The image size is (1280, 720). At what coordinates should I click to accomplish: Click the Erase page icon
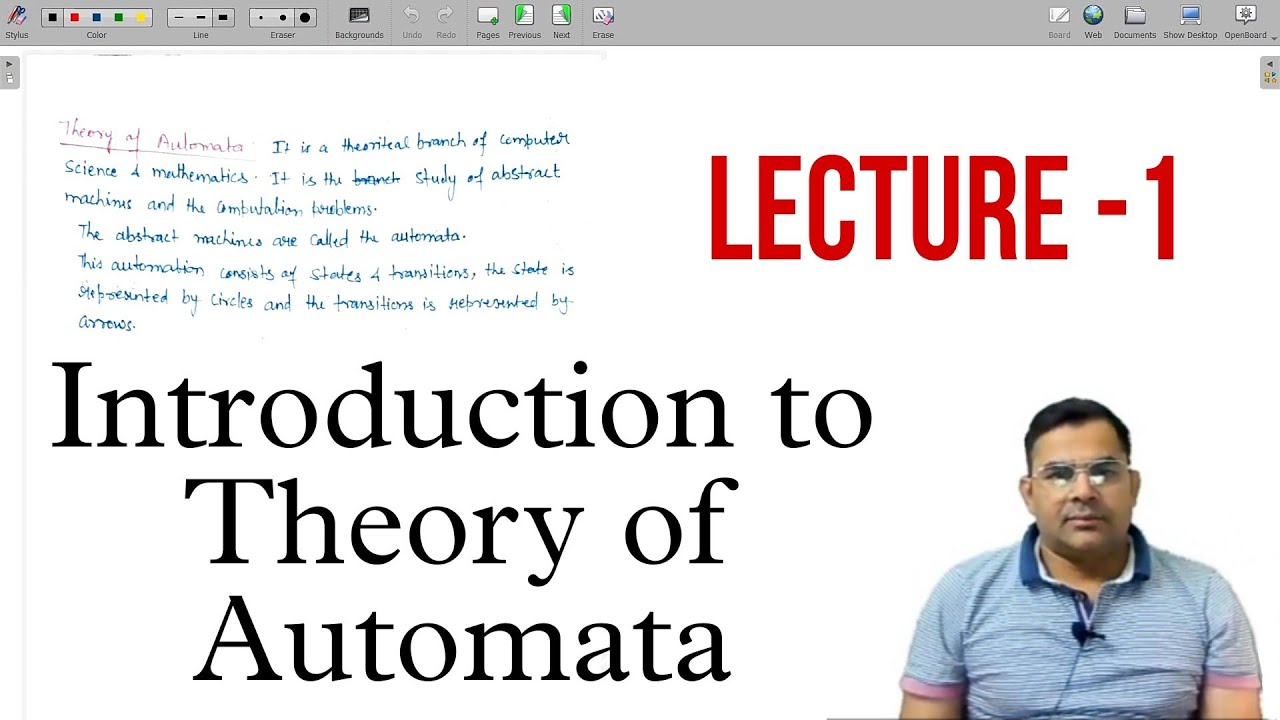[x=603, y=21]
